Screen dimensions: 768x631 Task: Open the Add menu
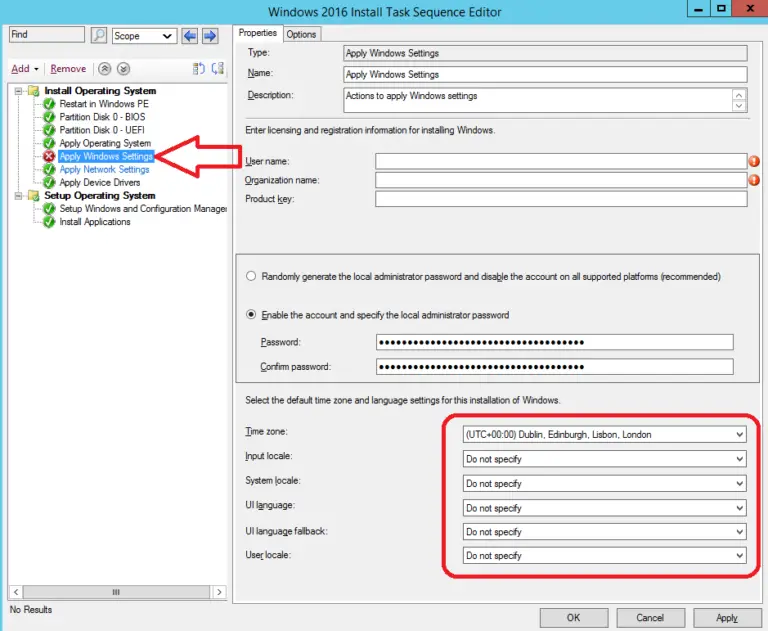point(24,69)
